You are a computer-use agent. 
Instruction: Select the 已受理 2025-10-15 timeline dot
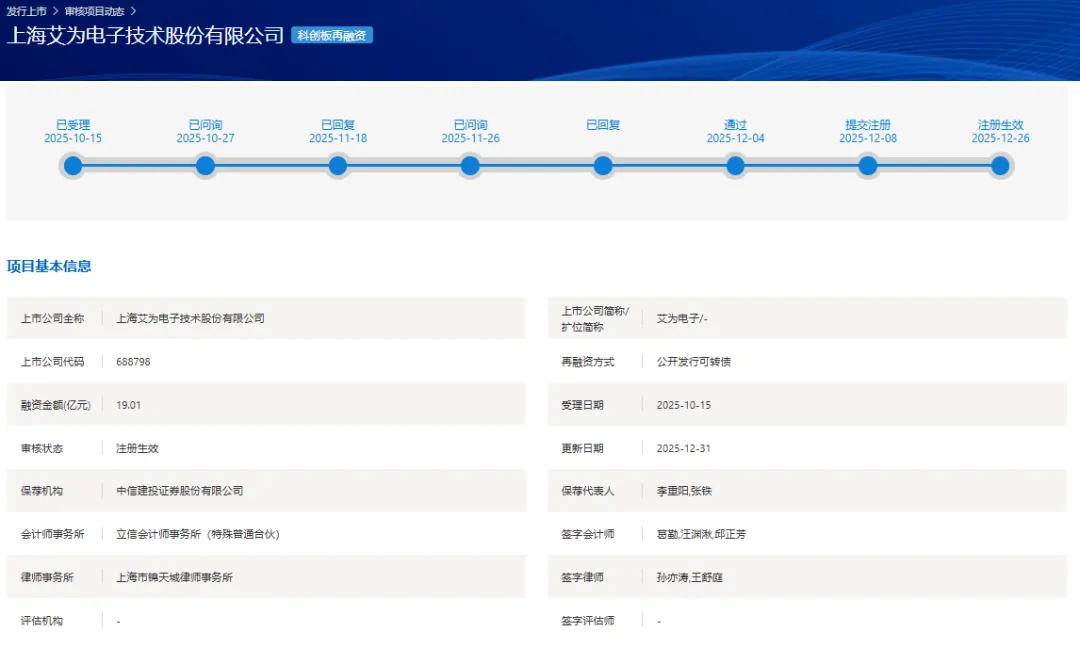(73, 166)
